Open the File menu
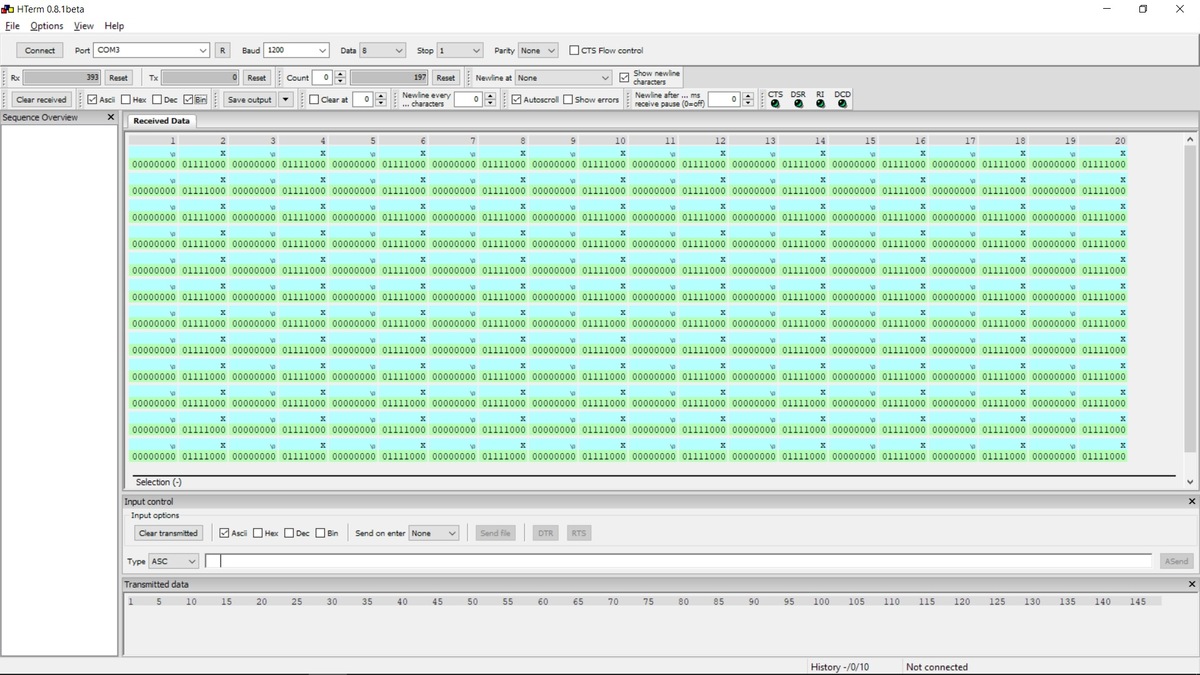 [x=12, y=26]
